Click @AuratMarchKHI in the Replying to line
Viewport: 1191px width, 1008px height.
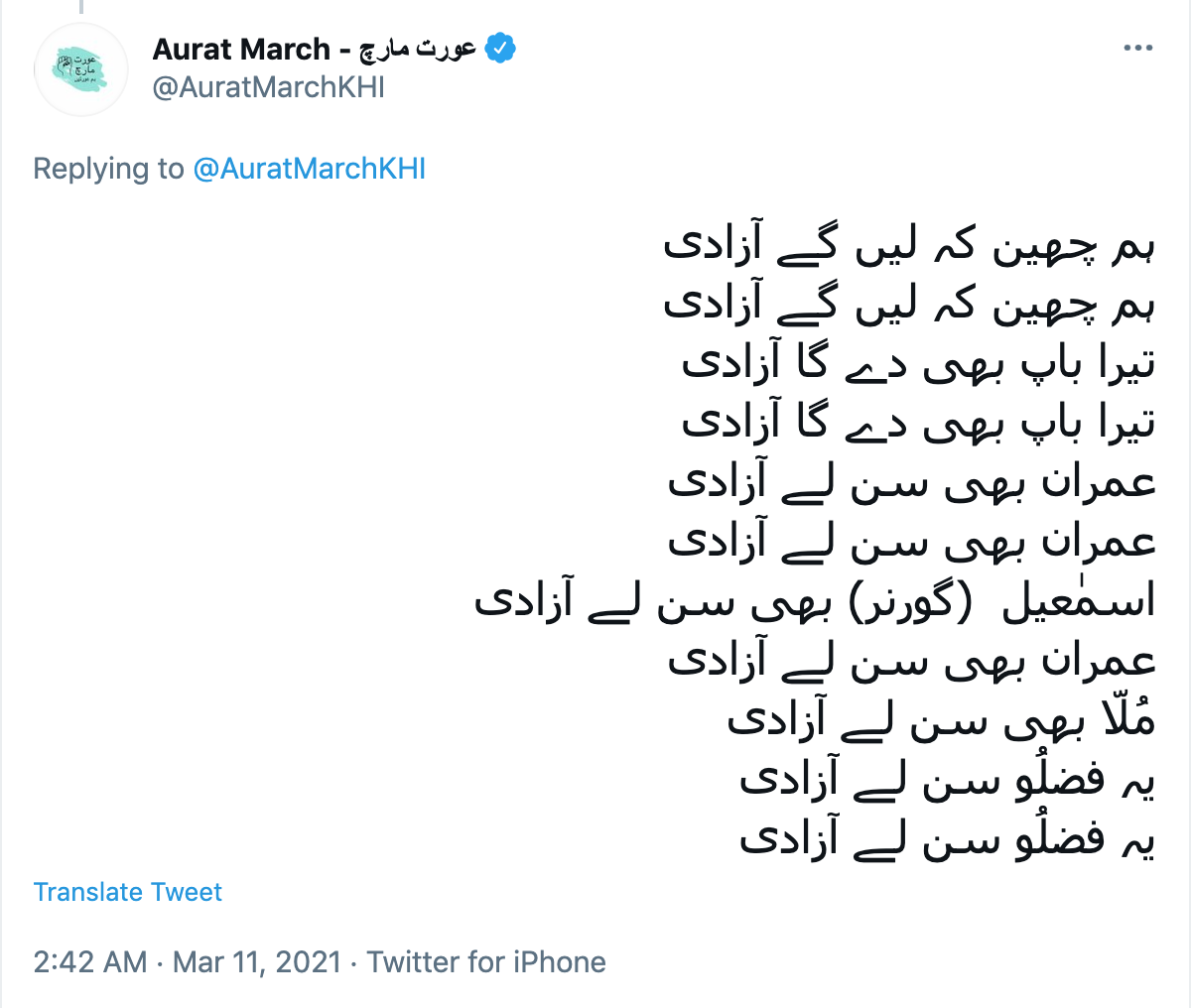[309, 169]
